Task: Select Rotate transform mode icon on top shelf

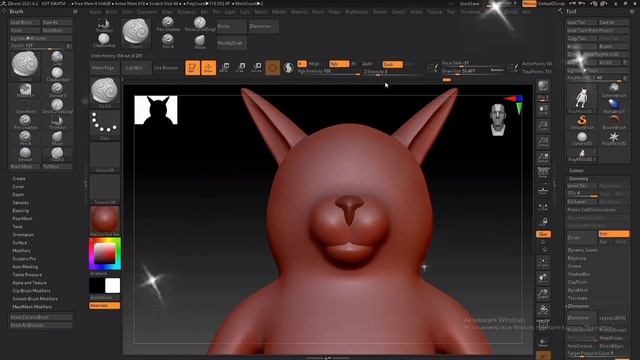Action: pos(256,67)
